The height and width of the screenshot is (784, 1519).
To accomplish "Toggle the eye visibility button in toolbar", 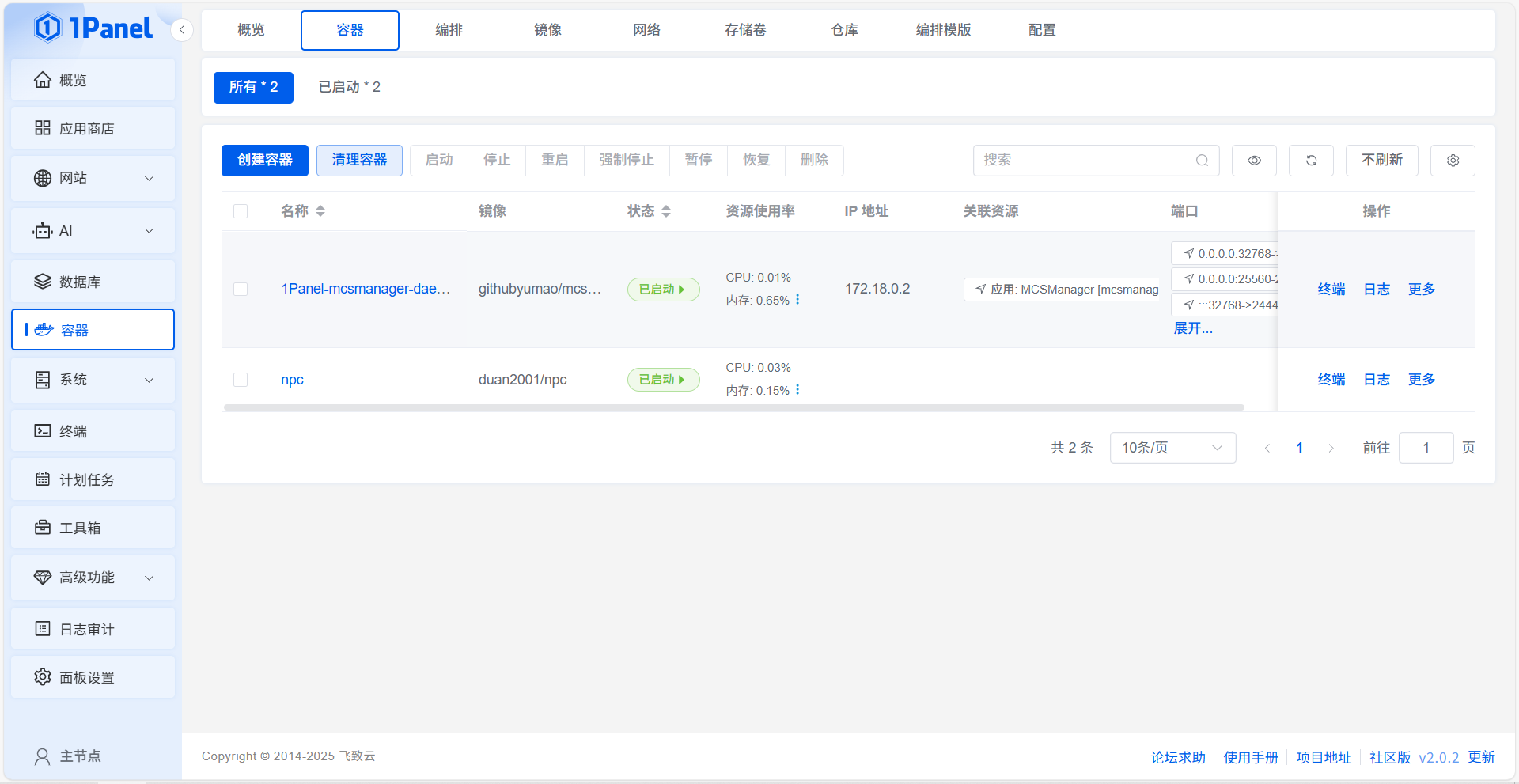I will (x=1254, y=161).
